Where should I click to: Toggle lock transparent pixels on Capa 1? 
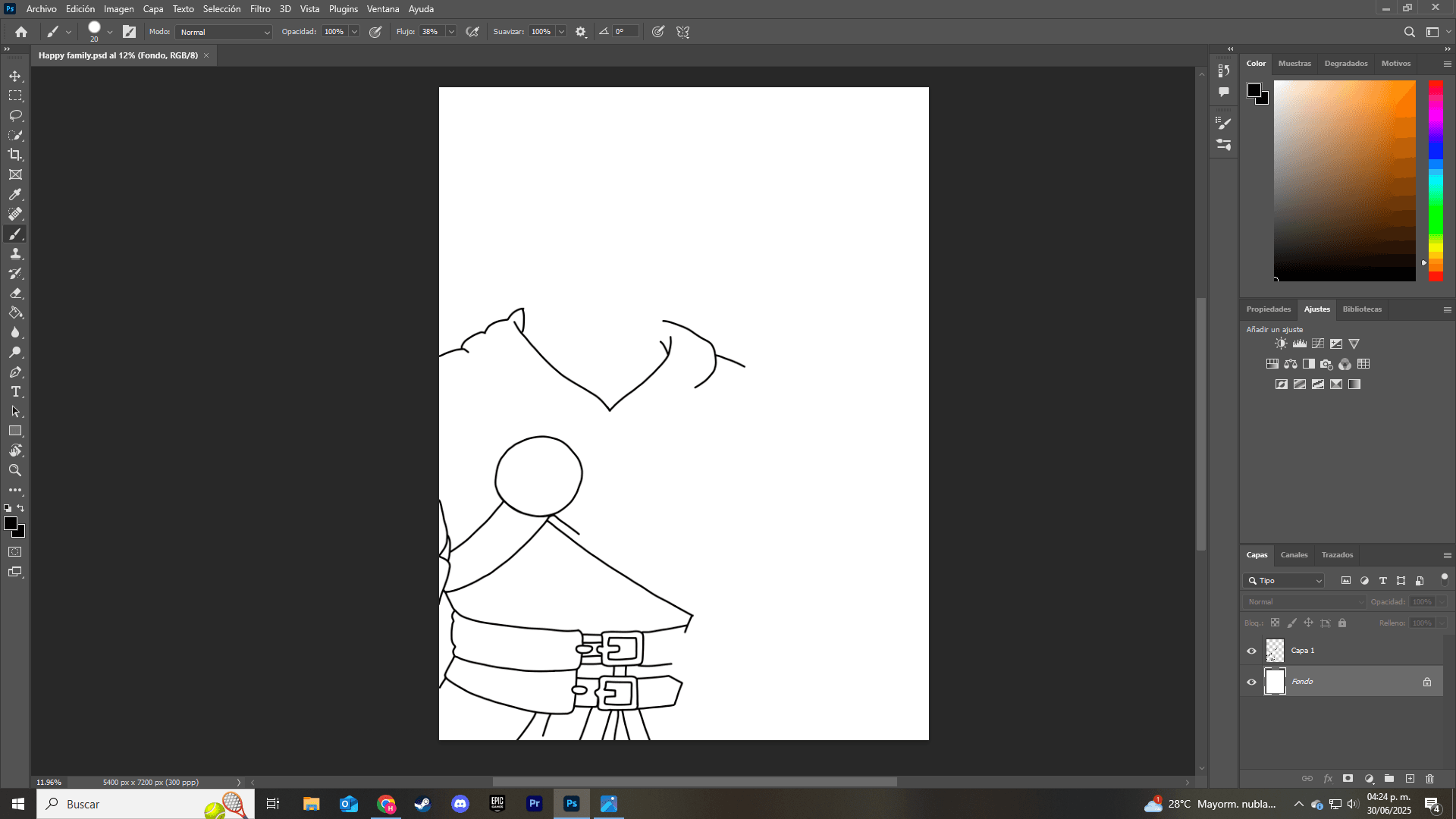click(1276, 623)
